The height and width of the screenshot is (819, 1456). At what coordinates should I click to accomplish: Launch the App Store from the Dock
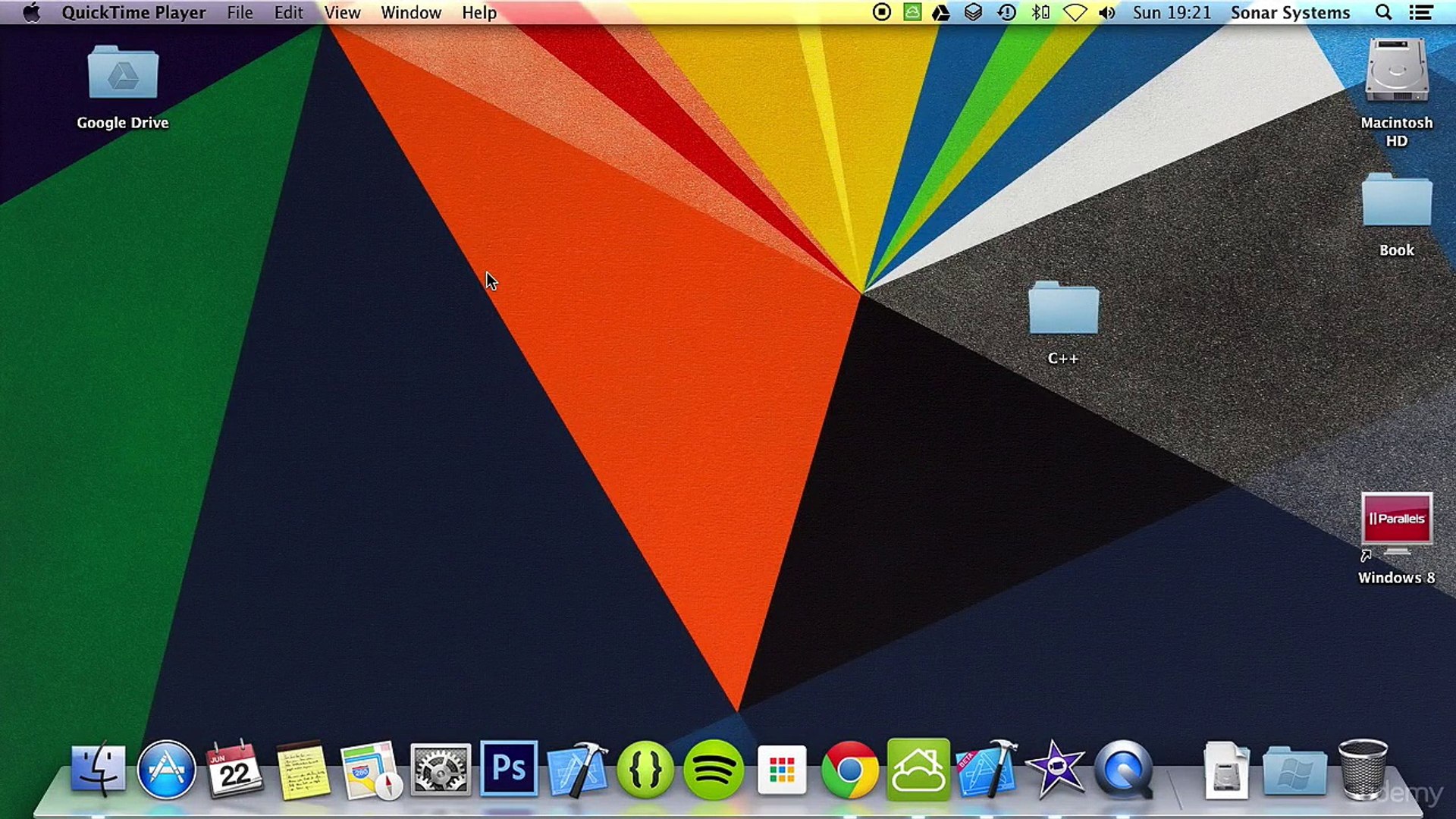pos(167,770)
